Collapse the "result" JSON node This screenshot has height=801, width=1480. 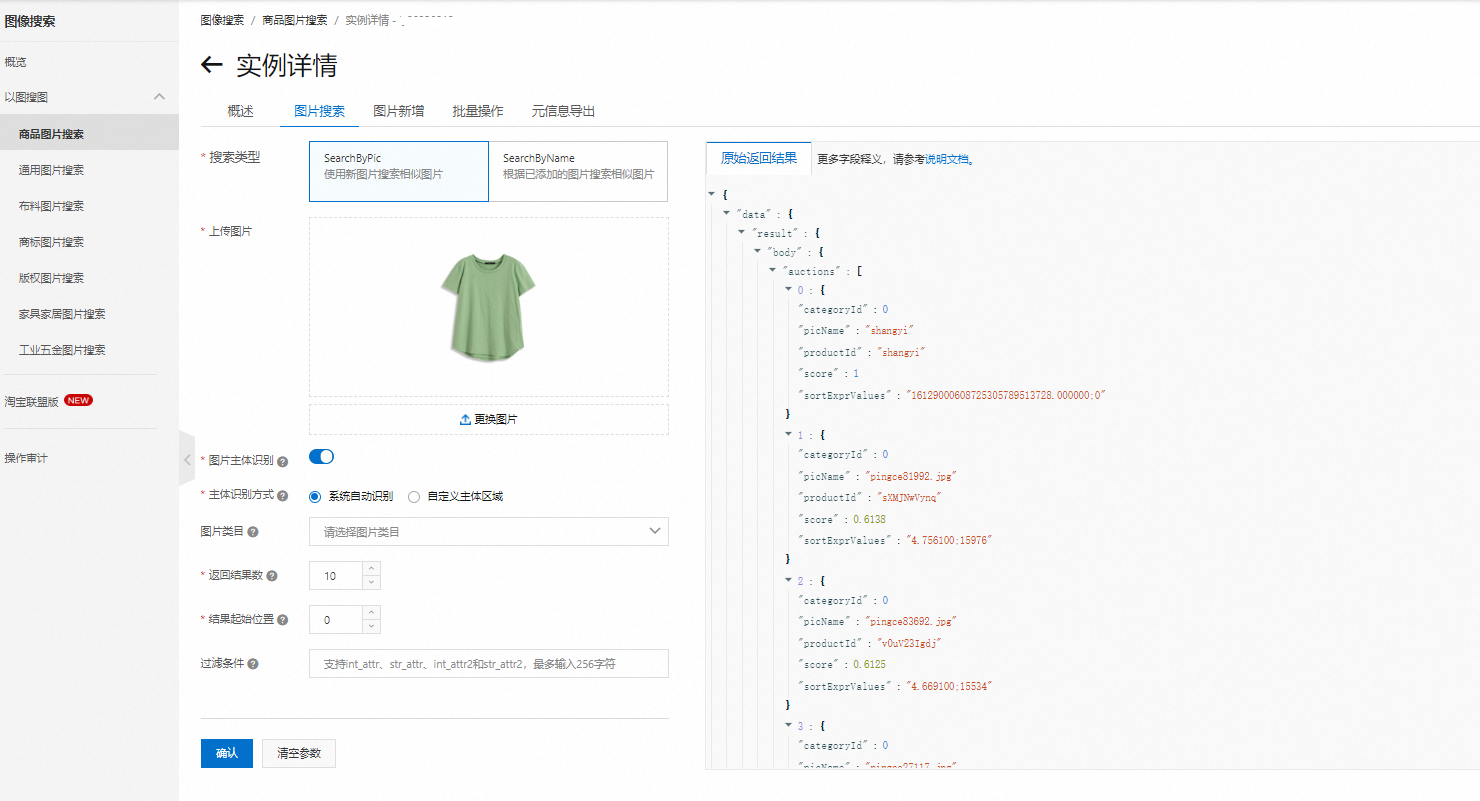click(x=742, y=232)
